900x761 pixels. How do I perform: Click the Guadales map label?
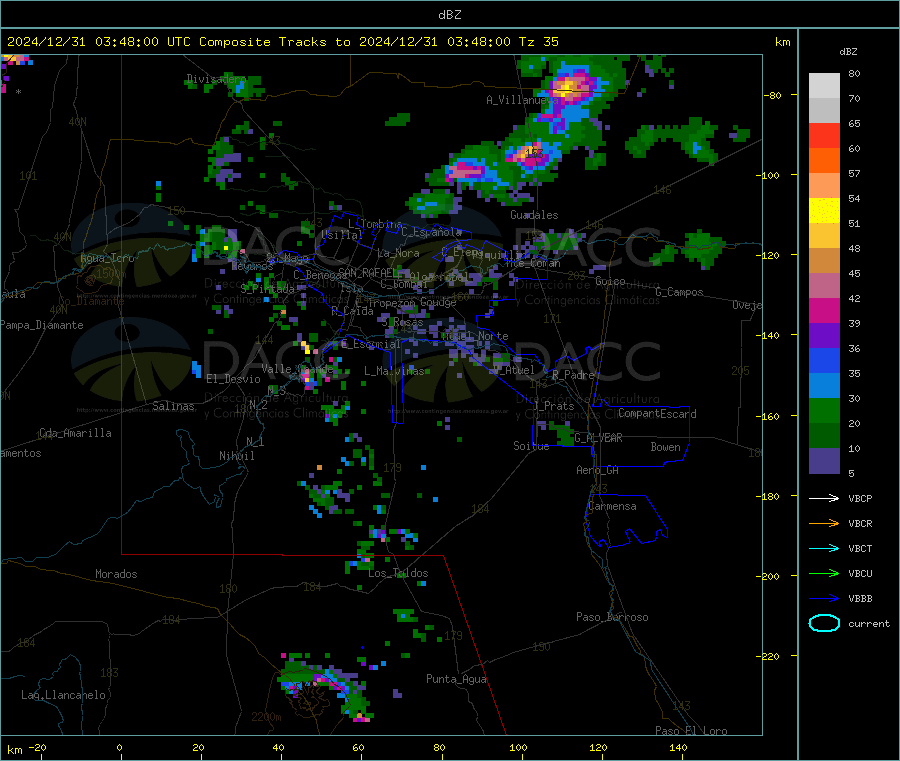[534, 215]
